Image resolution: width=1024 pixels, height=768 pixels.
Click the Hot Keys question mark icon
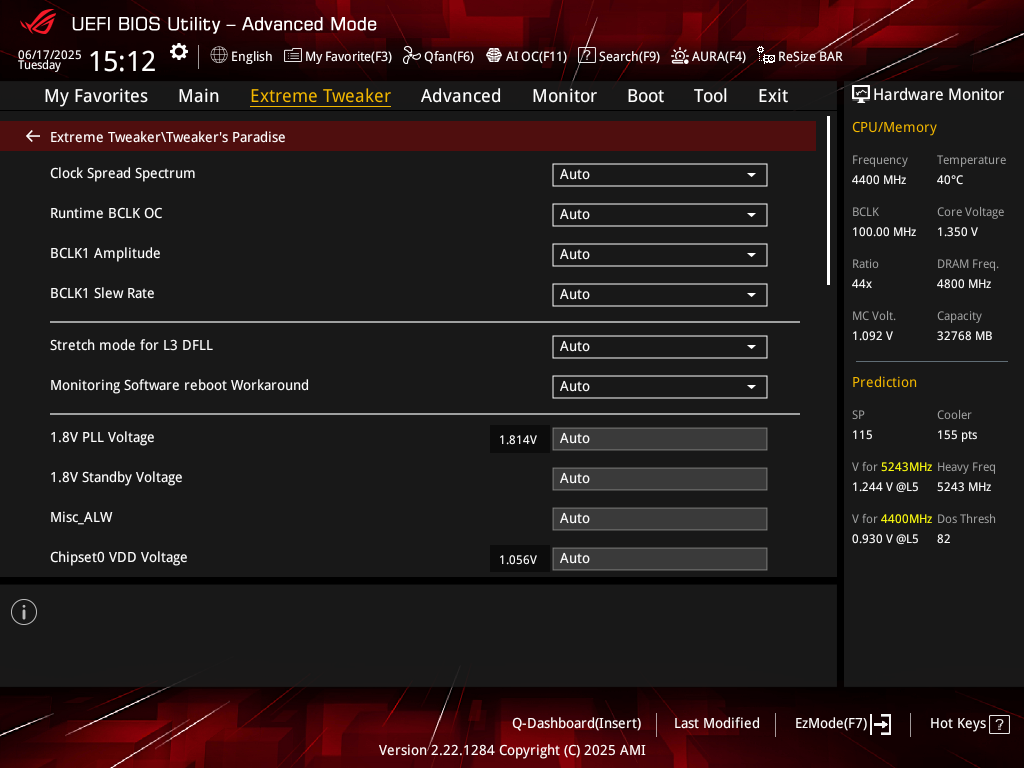pos(999,724)
